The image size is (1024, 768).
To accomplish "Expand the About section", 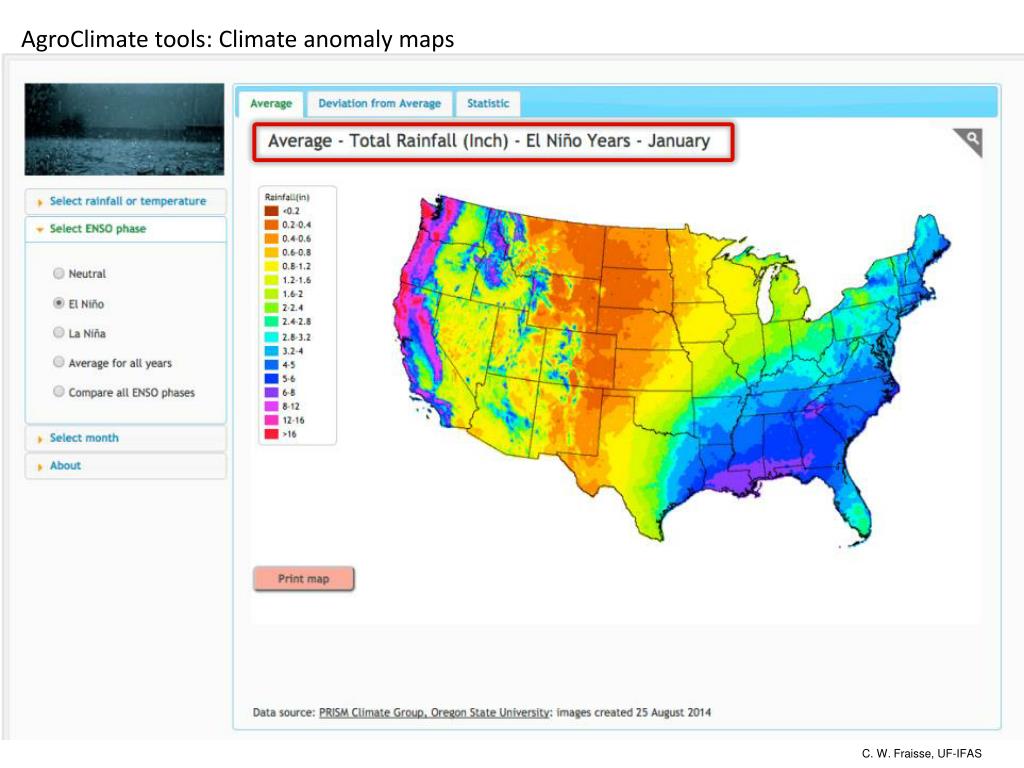I will (x=126, y=466).
